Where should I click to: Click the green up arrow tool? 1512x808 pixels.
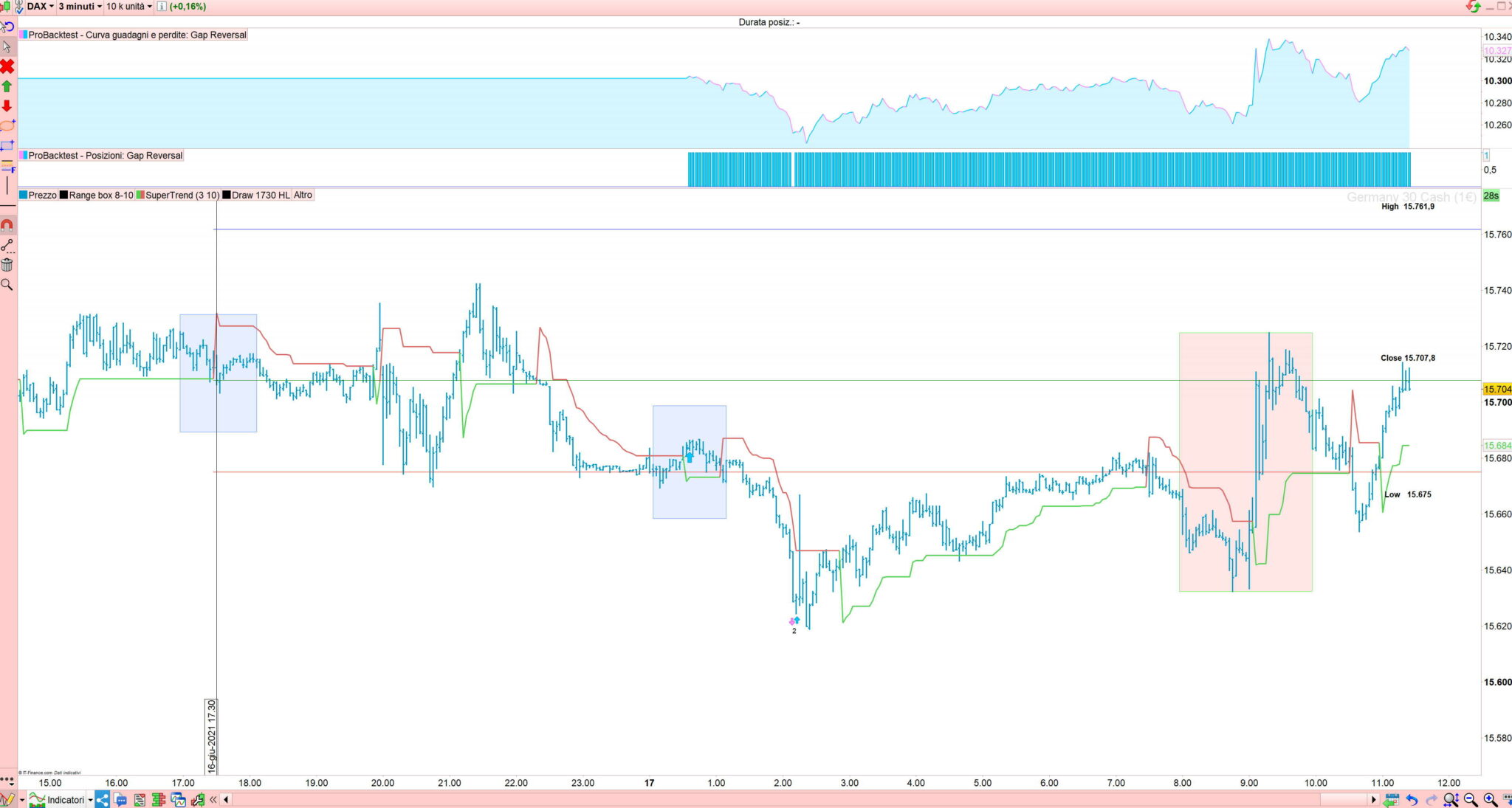point(7,86)
